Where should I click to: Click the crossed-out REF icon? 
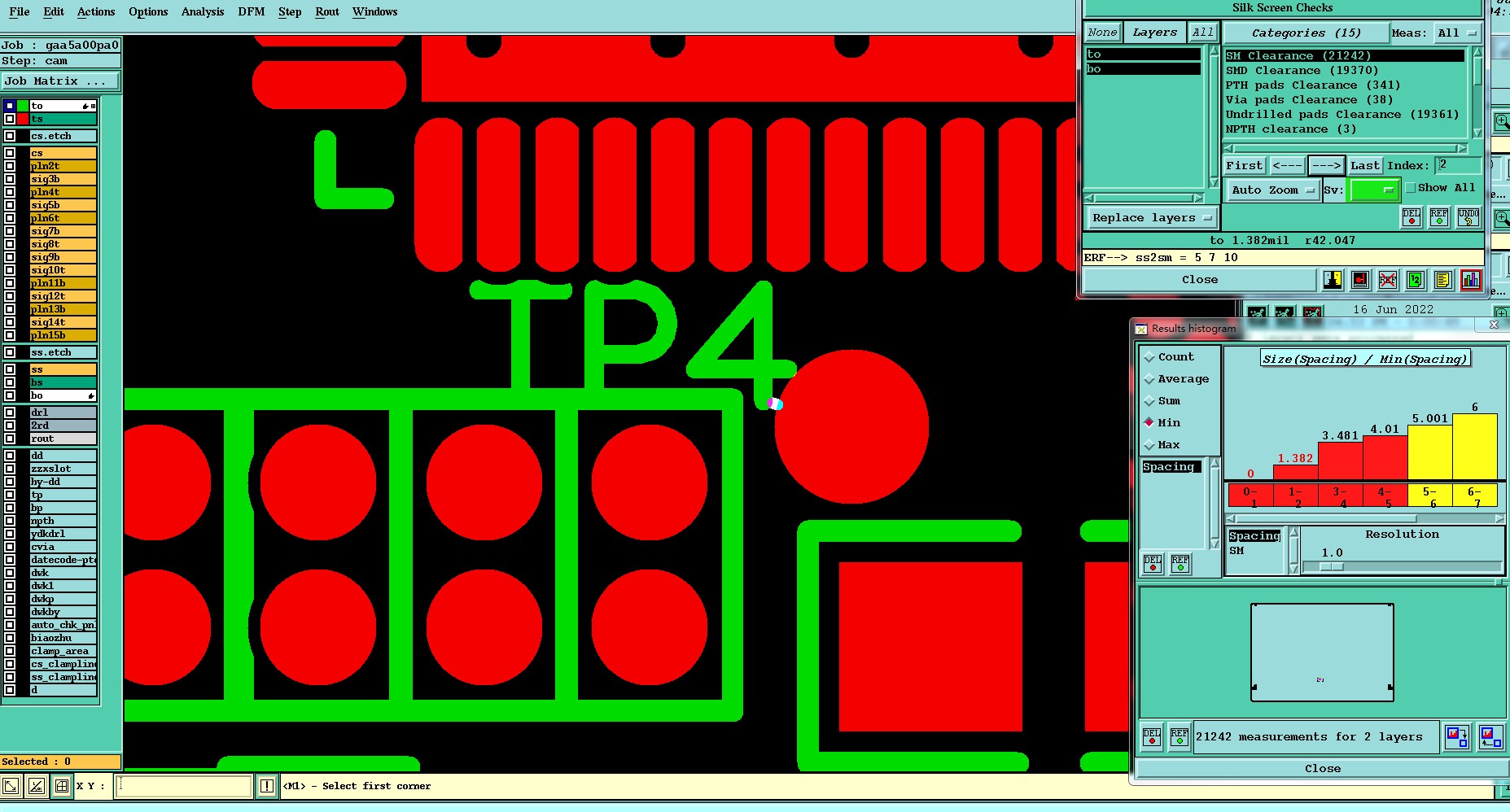coord(1388,280)
